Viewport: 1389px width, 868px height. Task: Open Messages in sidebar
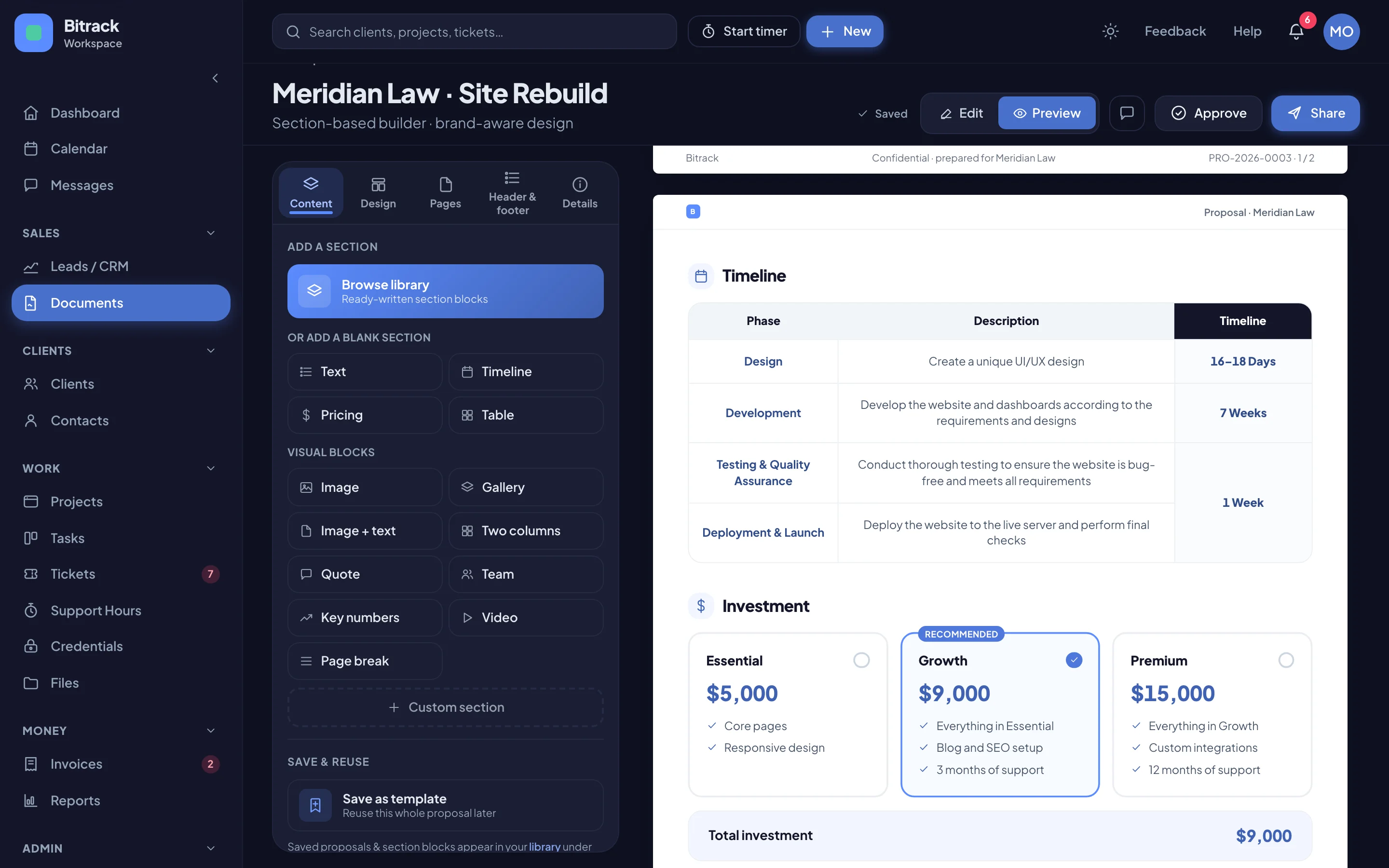(121, 185)
